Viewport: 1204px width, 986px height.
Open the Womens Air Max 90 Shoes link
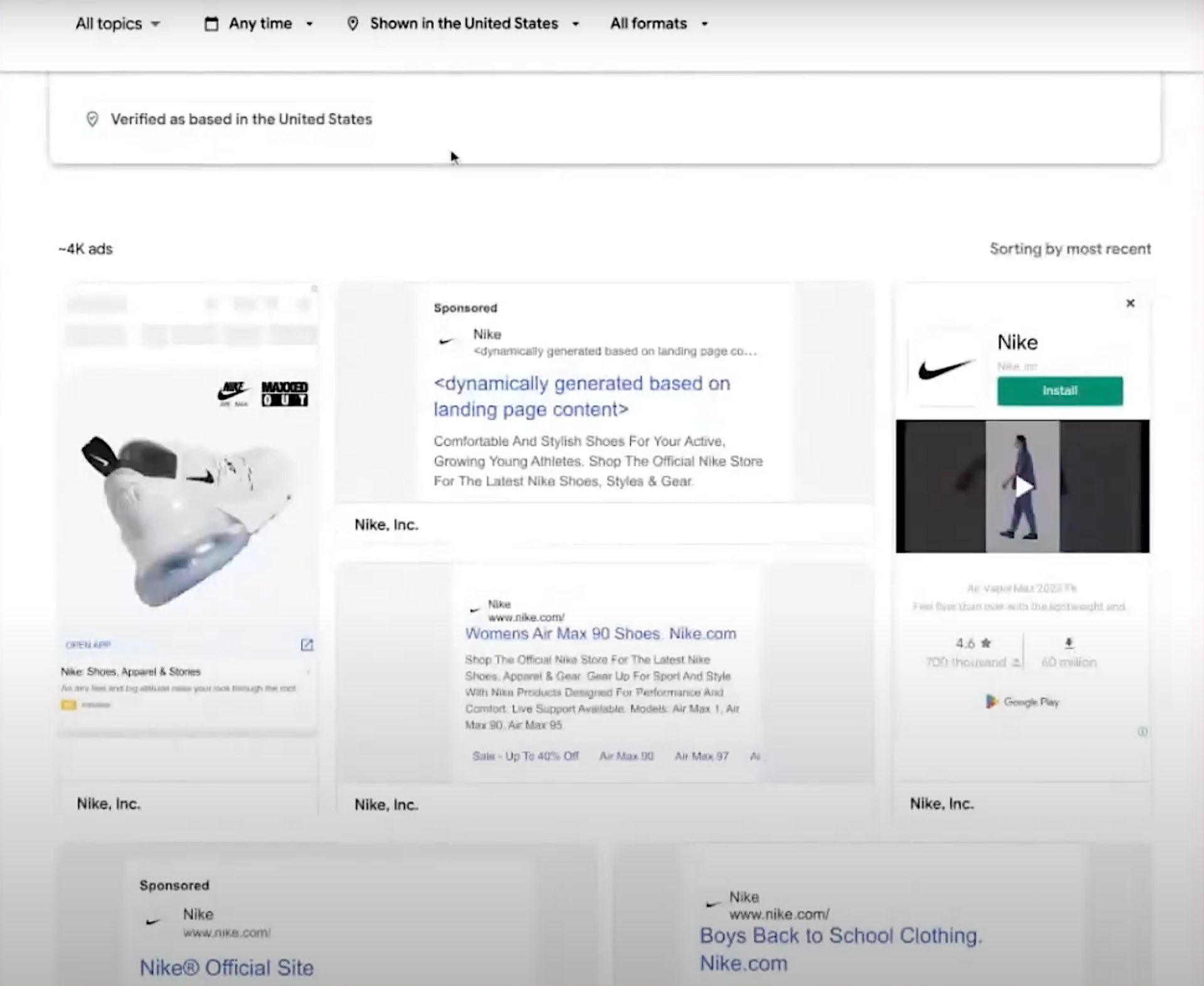[600, 633]
